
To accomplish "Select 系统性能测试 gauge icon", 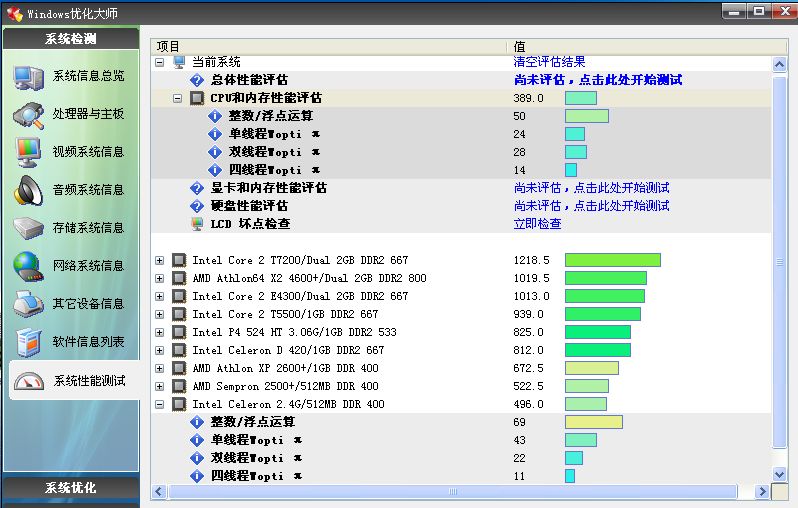I will (28, 381).
